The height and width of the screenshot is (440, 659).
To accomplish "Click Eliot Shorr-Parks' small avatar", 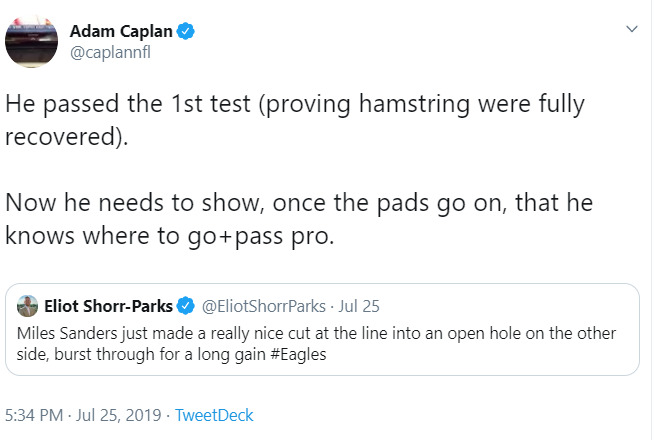I will pos(27,306).
